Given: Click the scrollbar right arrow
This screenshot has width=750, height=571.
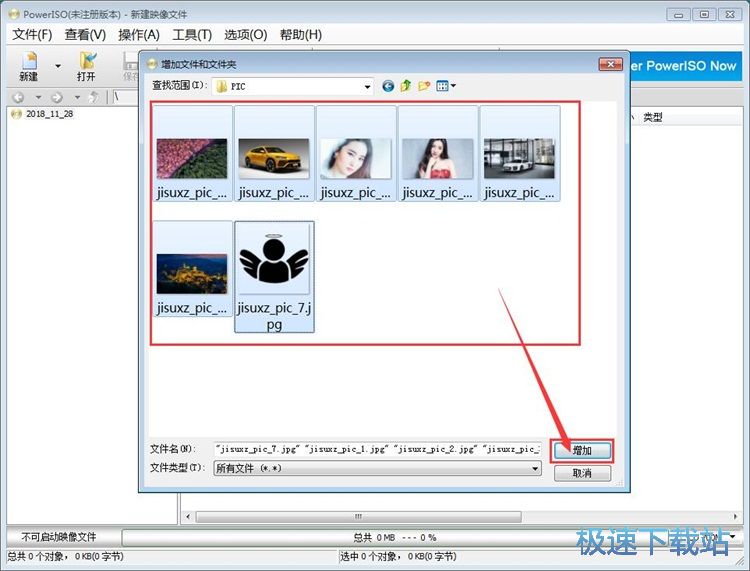Looking at the screenshot, I should pos(735,516).
